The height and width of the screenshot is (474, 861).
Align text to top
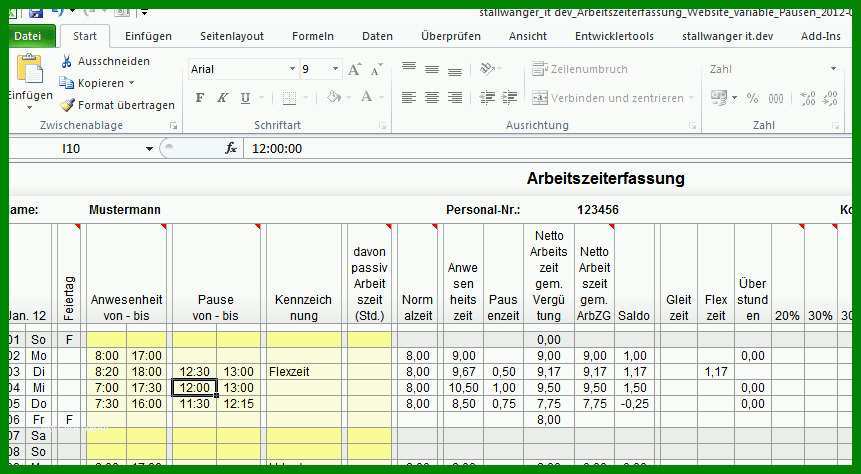[409, 69]
